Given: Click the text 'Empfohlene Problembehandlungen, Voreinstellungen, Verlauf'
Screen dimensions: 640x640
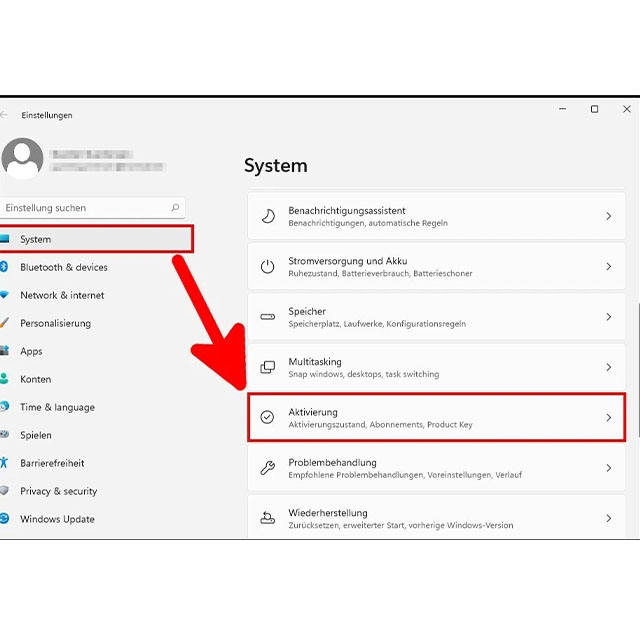Looking at the screenshot, I should [x=405, y=475].
